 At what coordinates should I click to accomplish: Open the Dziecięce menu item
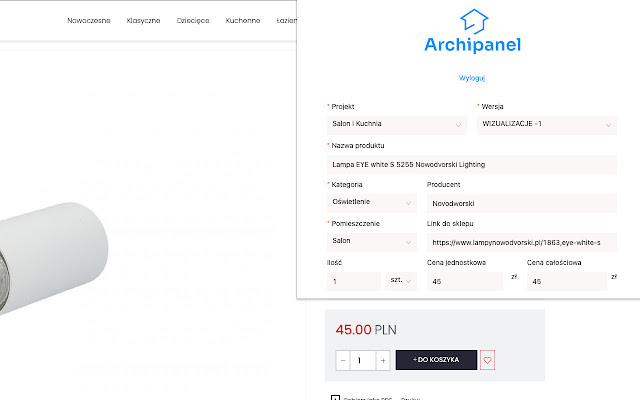[x=193, y=20]
